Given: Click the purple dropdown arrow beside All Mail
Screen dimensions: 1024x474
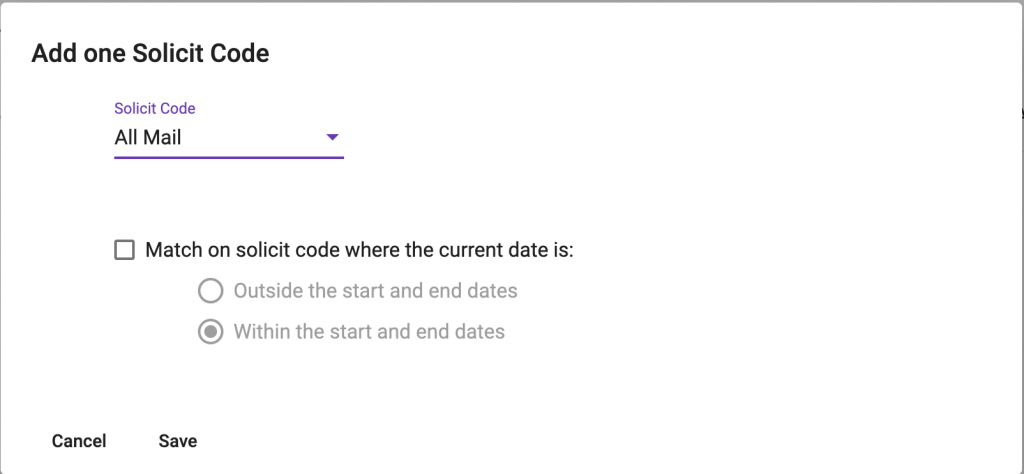Looking at the screenshot, I should 332,137.
